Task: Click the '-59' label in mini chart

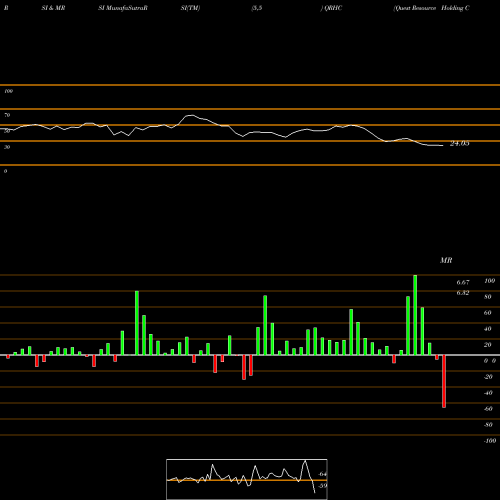Action: point(322,486)
